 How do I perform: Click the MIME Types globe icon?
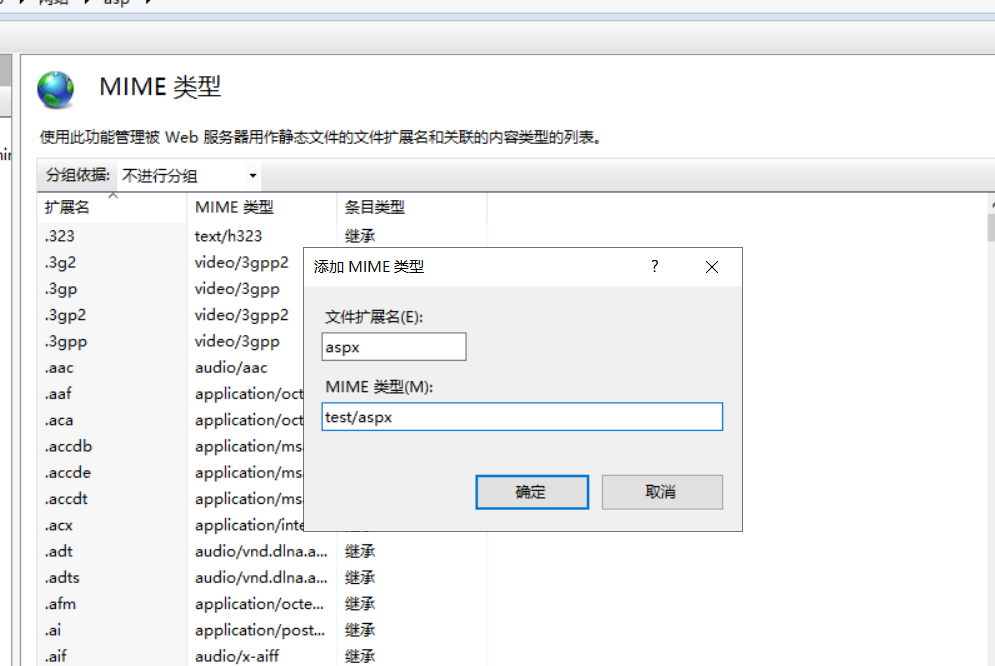[x=56, y=90]
